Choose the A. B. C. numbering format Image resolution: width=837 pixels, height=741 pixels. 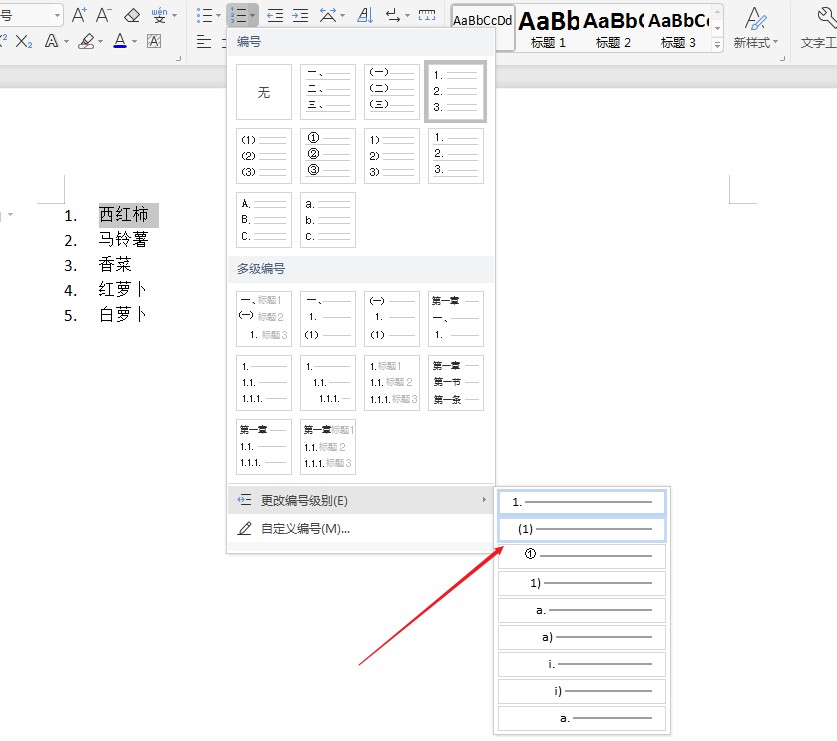(264, 220)
